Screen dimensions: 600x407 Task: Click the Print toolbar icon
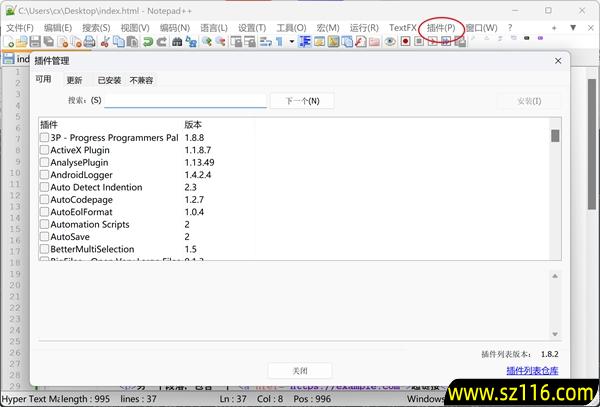click(89, 41)
